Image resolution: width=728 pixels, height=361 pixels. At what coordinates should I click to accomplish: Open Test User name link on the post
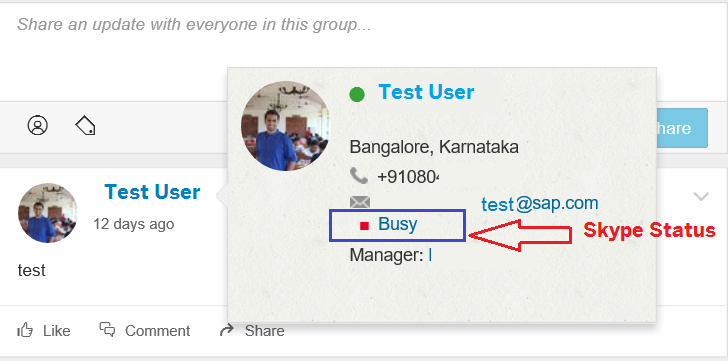[x=152, y=192]
